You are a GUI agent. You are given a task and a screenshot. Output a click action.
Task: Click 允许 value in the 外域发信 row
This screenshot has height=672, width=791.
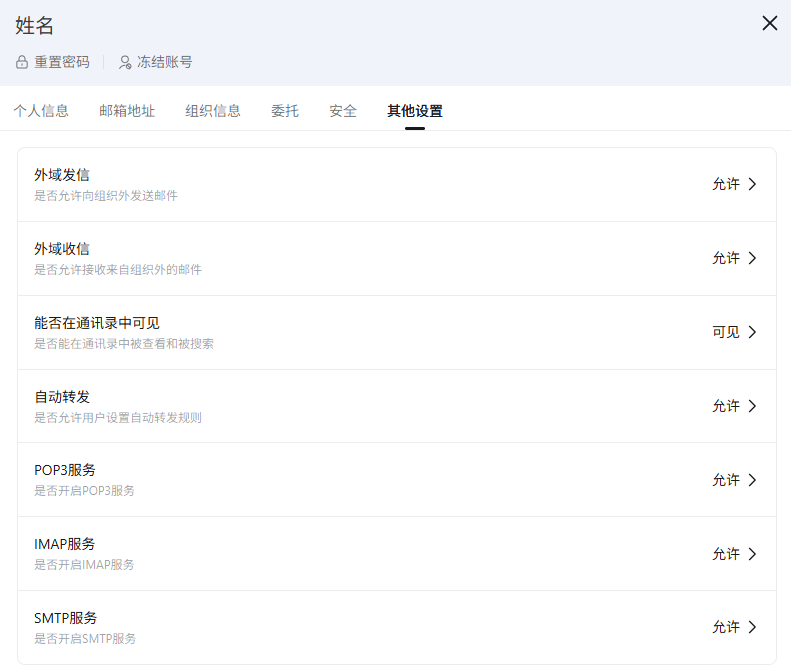(x=725, y=184)
